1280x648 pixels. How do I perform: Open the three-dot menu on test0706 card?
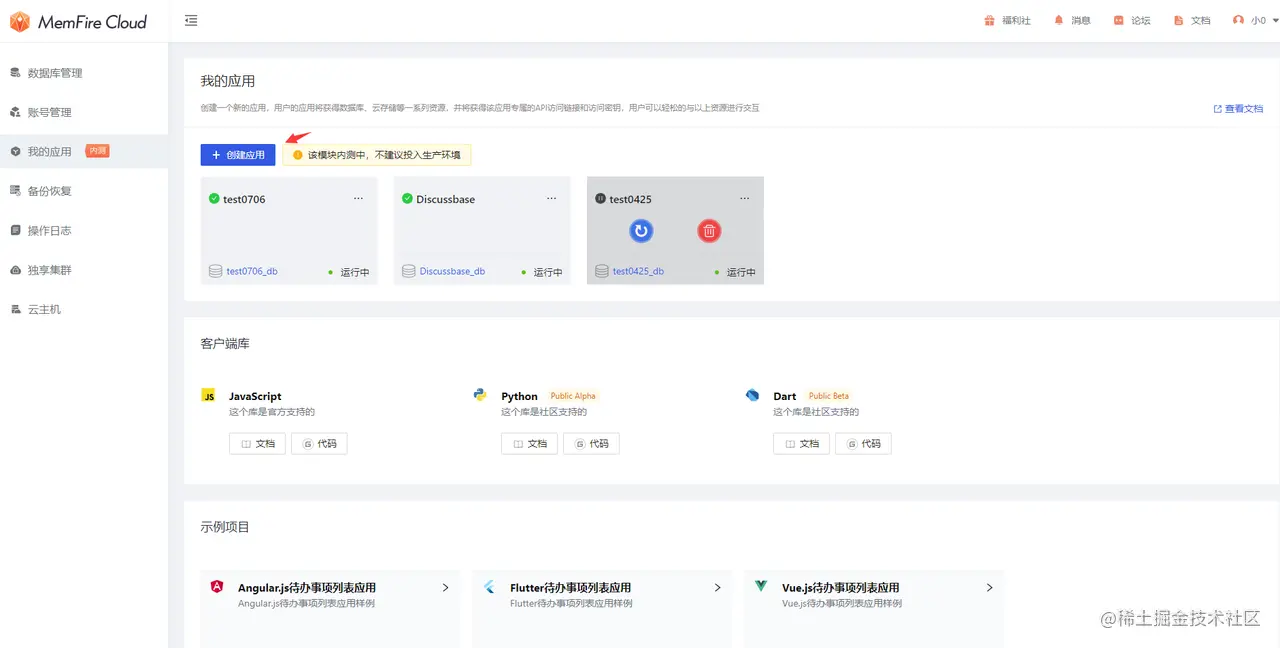[x=358, y=199]
